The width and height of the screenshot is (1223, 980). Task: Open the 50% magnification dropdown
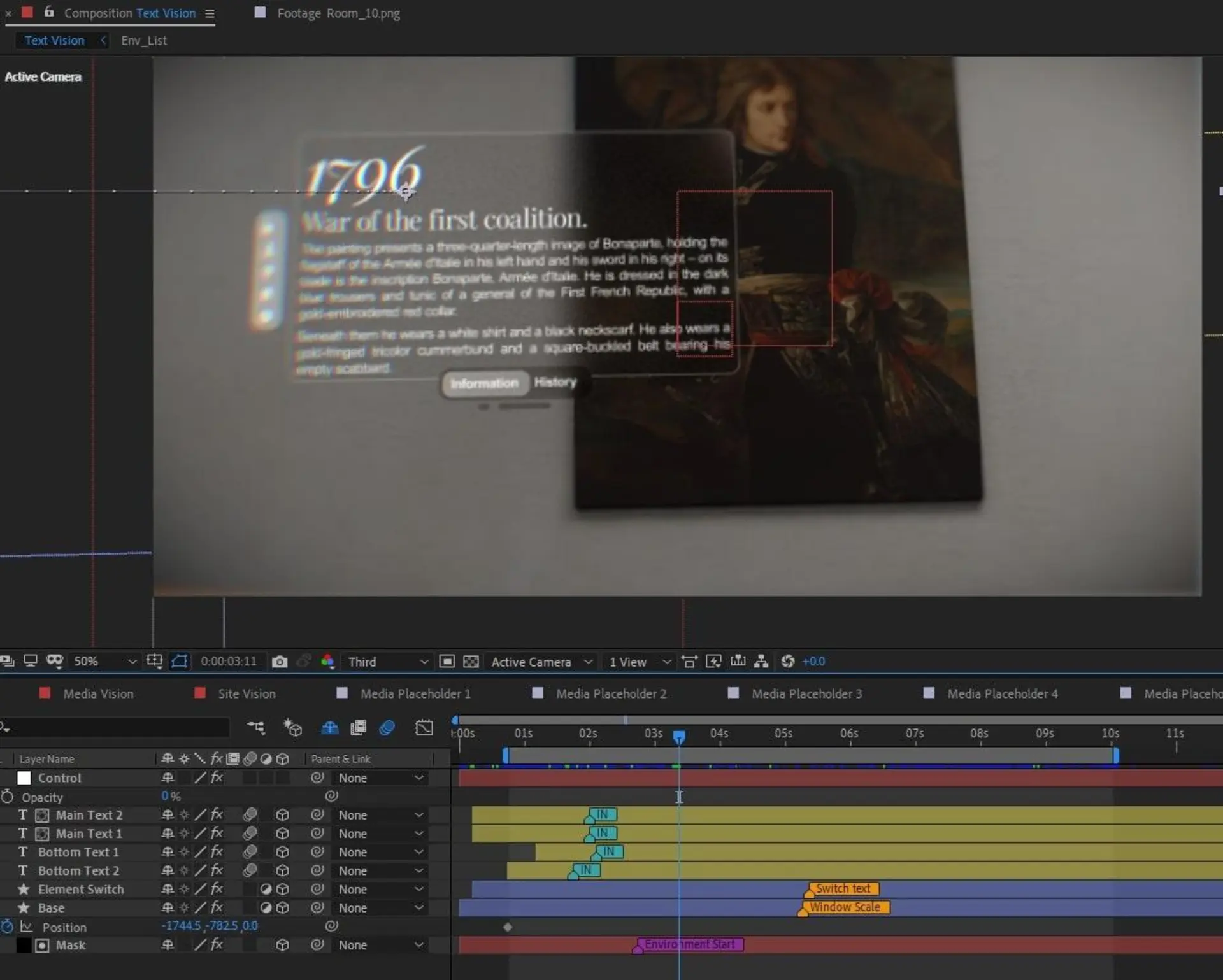click(x=104, y=662)
